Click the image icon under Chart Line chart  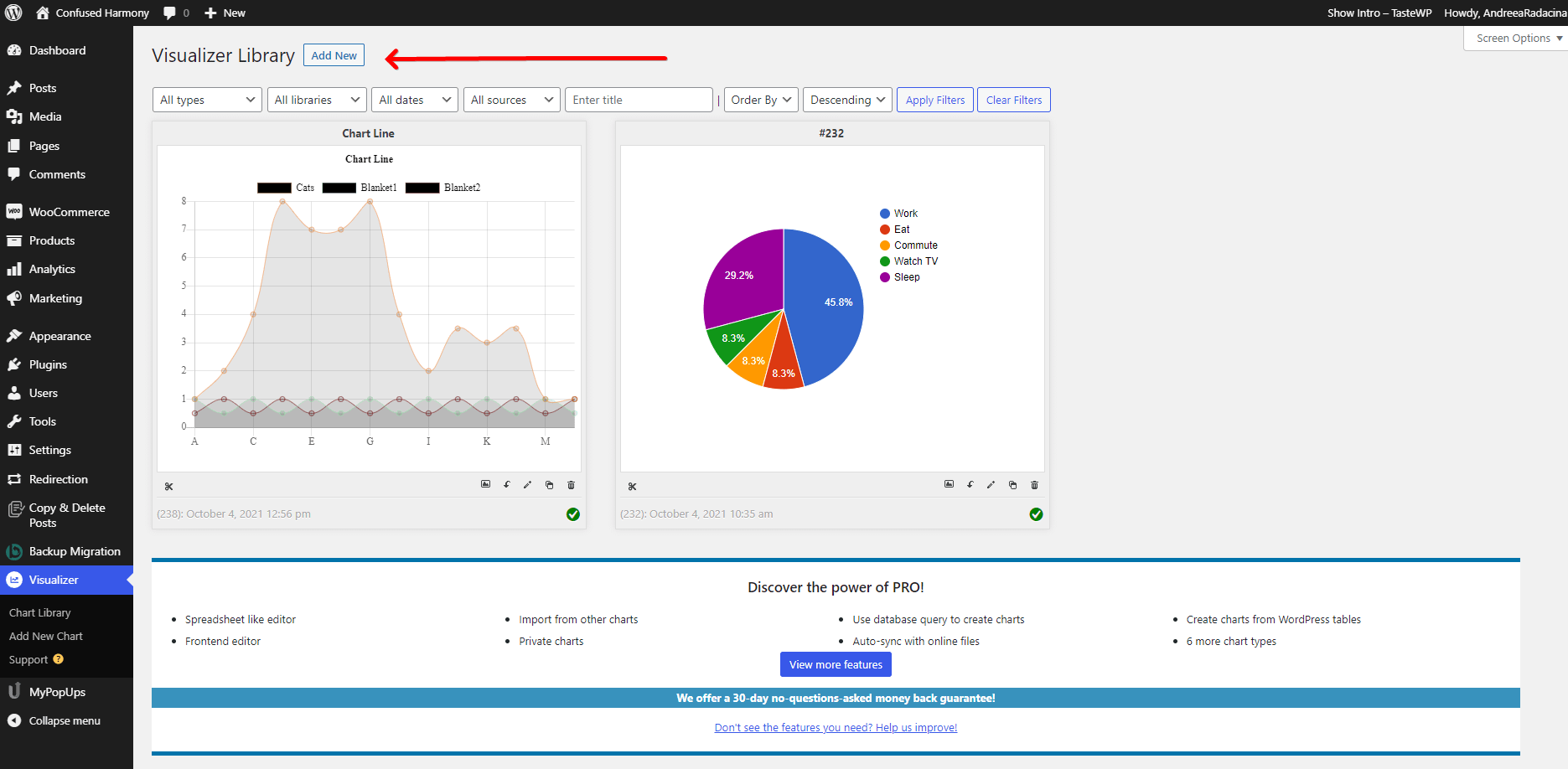[x=485, y=484]
